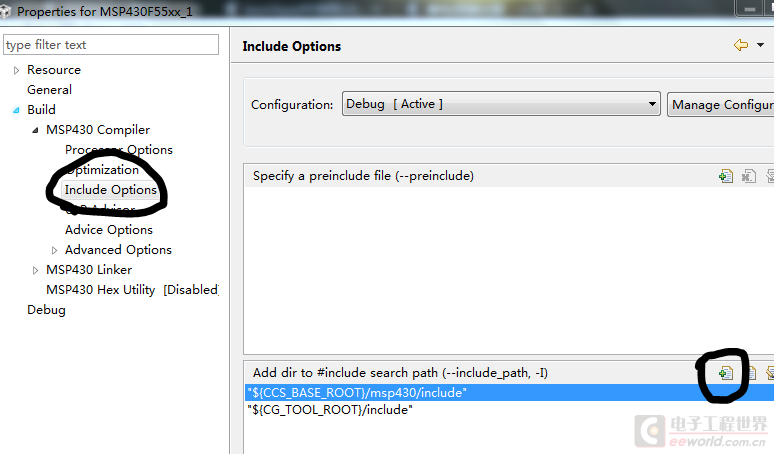Viewport: 774px width, 454px height.
Task: Select the General tree item
Action: pos(49,90)
